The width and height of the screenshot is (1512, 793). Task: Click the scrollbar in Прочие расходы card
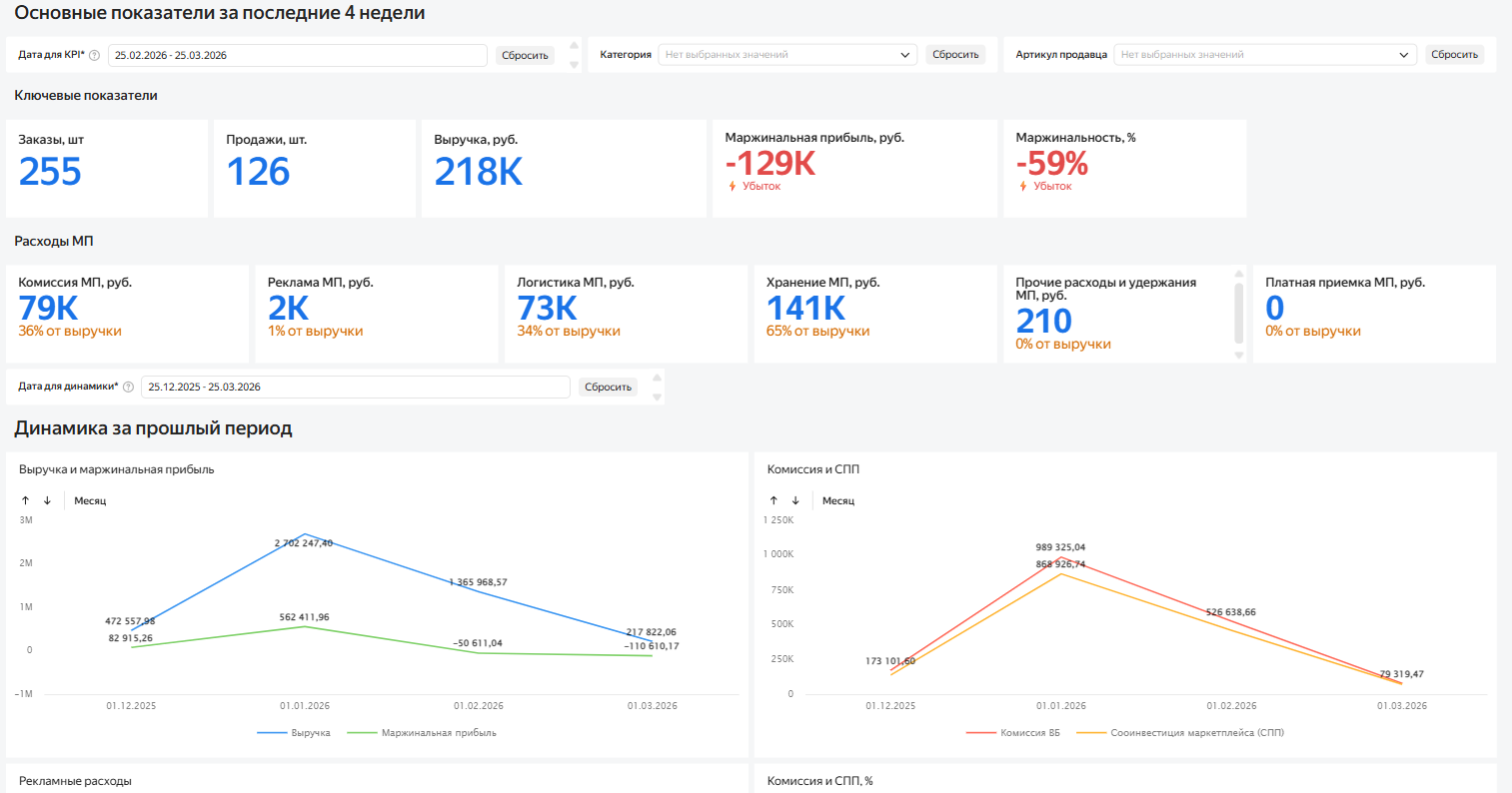[1239, 313]
